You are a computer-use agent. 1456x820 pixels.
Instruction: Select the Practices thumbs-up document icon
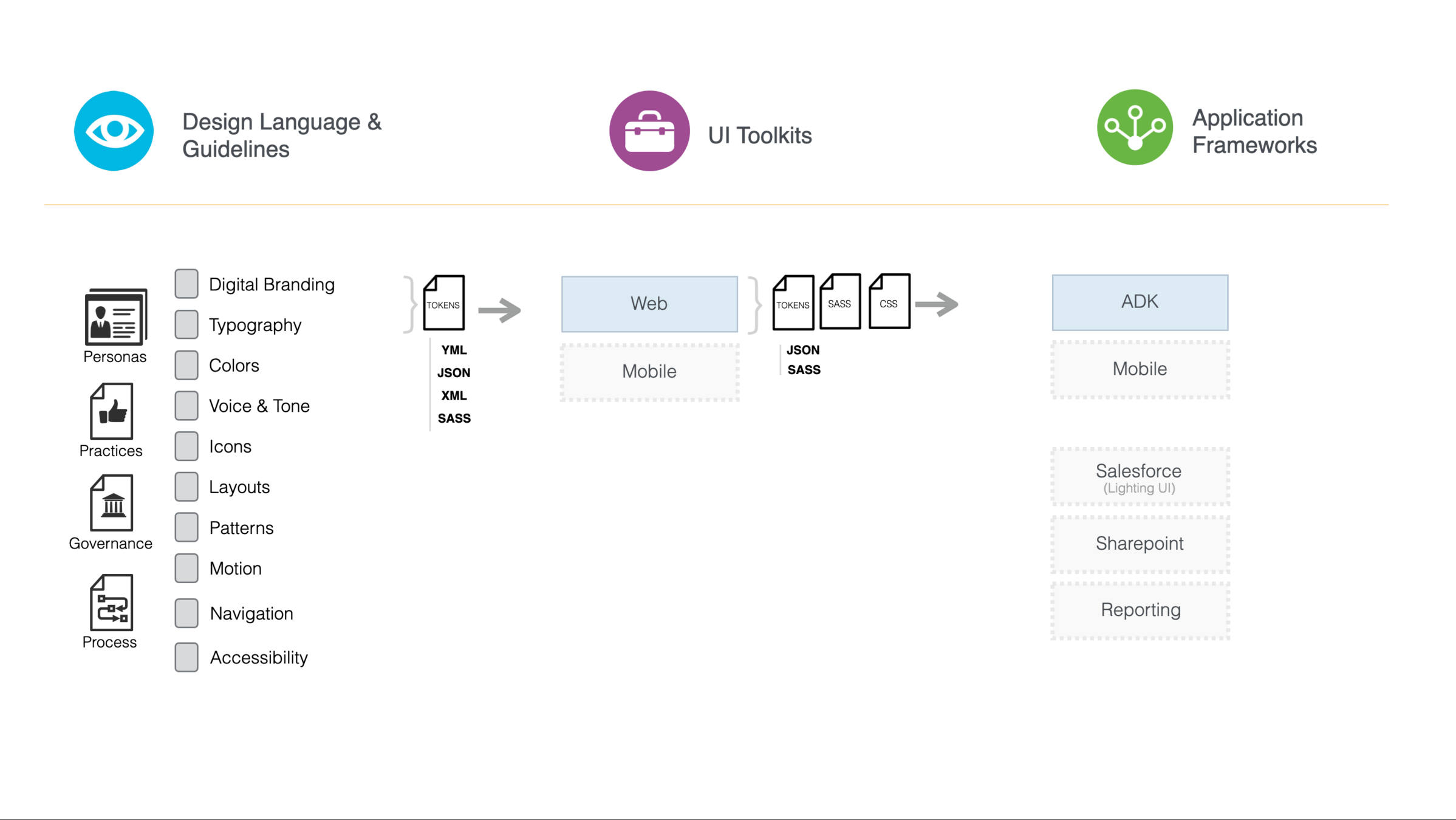coord(112,411)
